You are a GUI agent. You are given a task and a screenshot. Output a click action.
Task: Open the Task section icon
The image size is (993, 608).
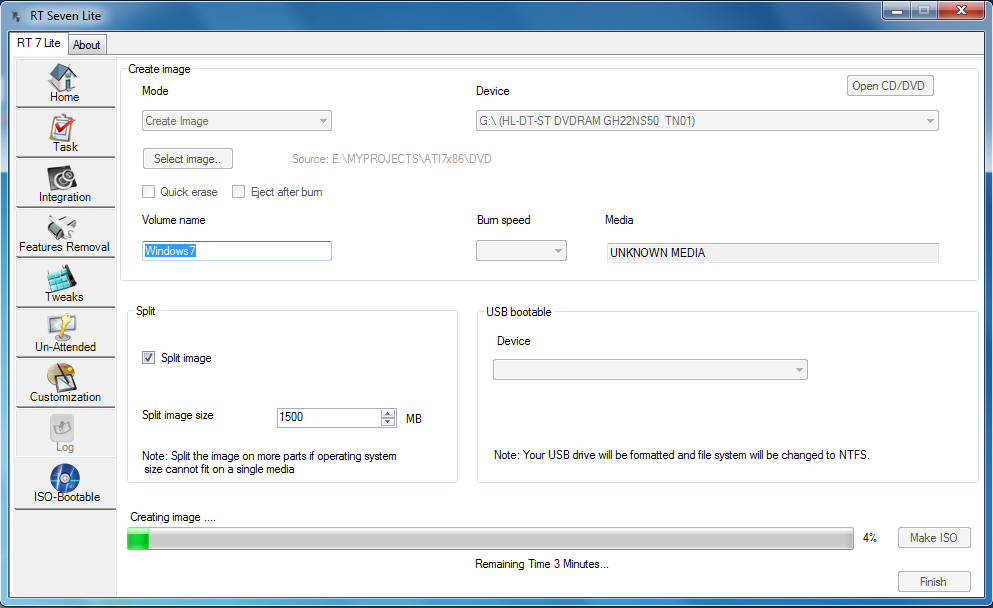pyautogui.click(x=63, y=128)
